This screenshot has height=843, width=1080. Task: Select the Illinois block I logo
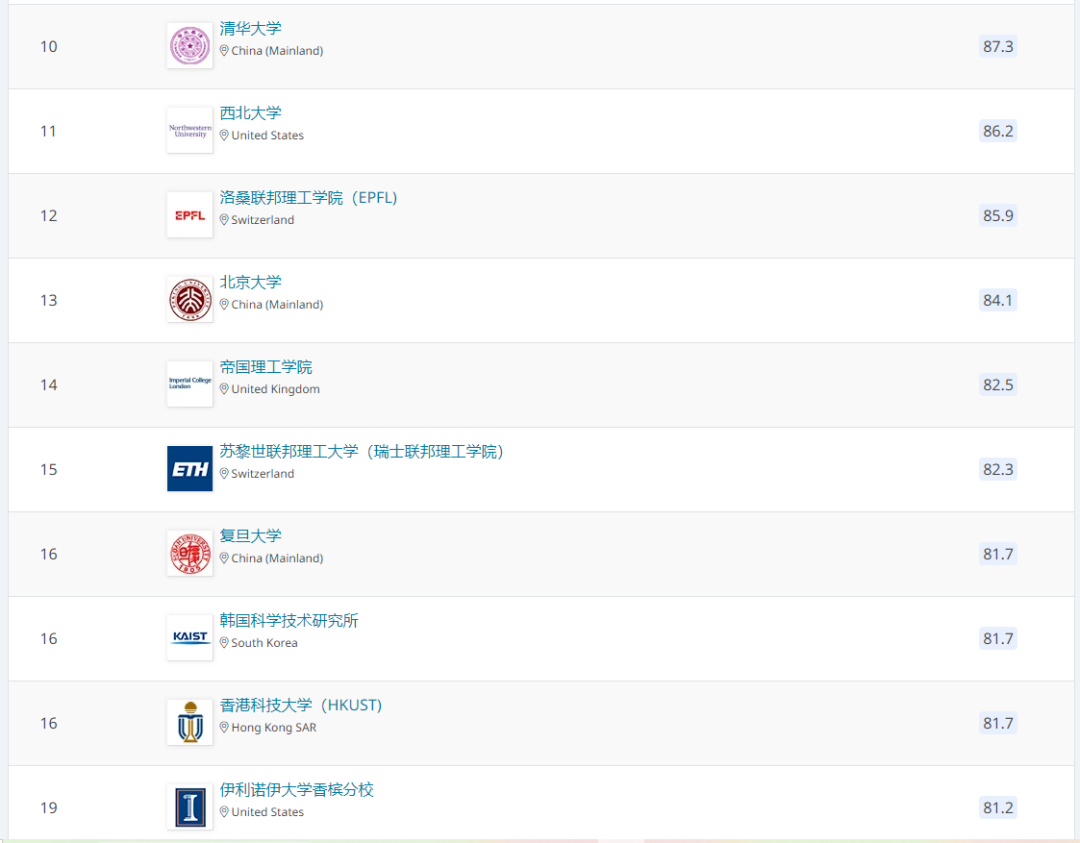coord(189,807)
